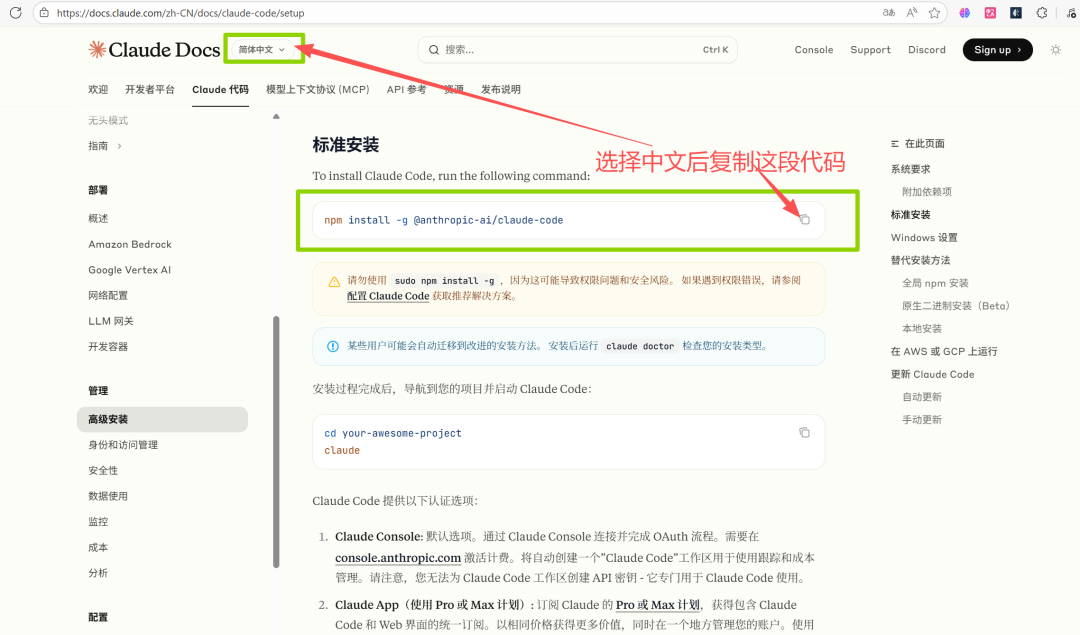View site information via the address bar lock icon

44,12
